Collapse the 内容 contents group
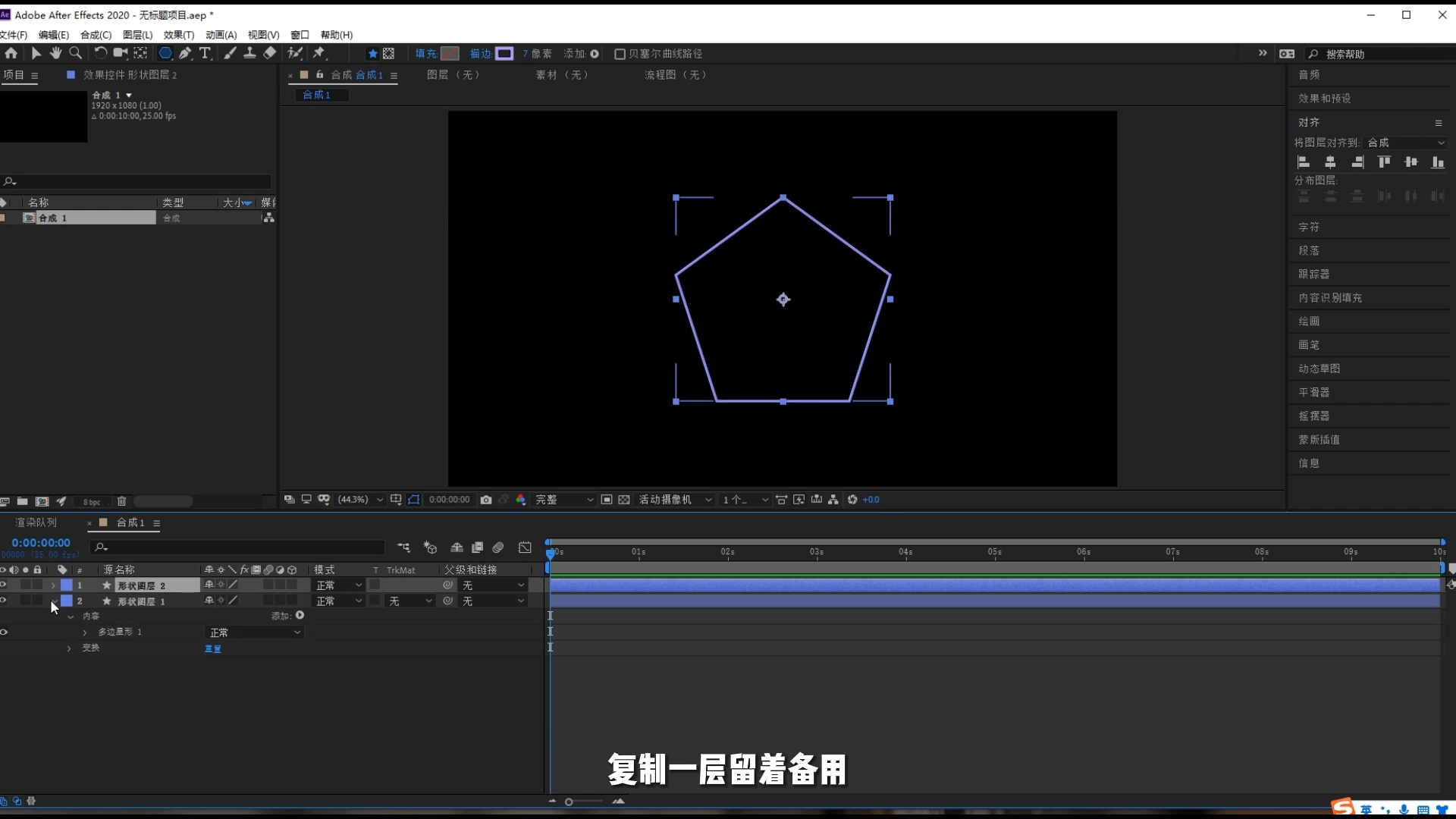 71,617
